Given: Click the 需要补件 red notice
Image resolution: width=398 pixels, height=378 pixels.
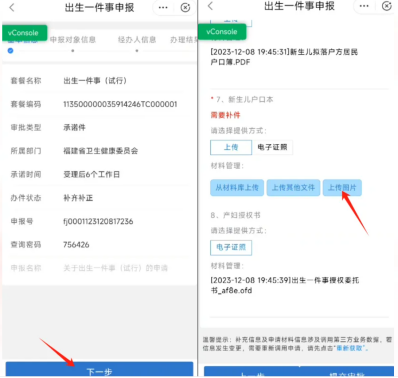Looking at the screenshot, I should [225, 115].
